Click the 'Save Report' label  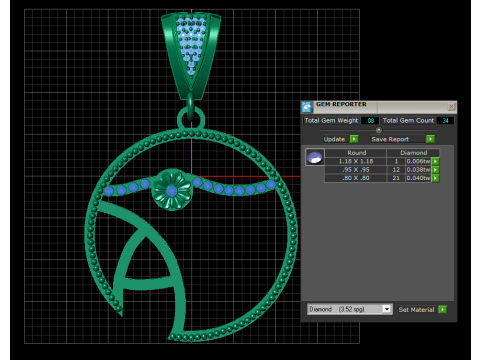(390, 139)
